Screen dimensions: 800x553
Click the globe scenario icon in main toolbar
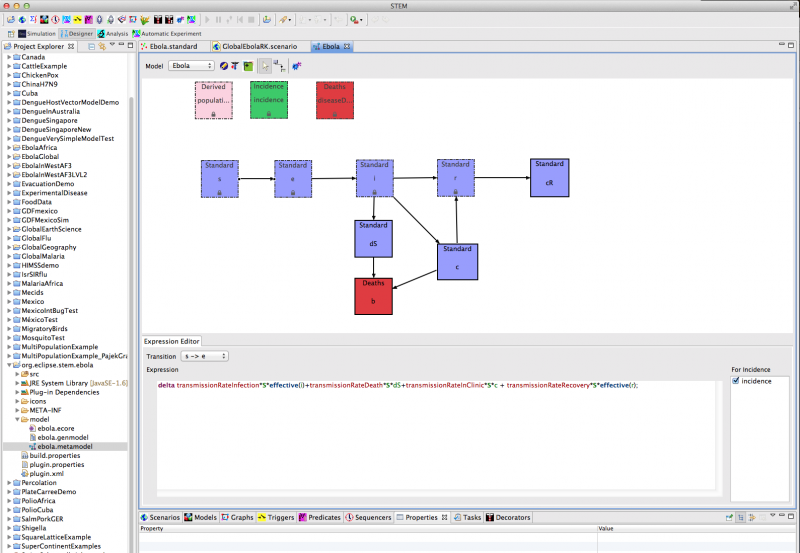coord(22,20)
